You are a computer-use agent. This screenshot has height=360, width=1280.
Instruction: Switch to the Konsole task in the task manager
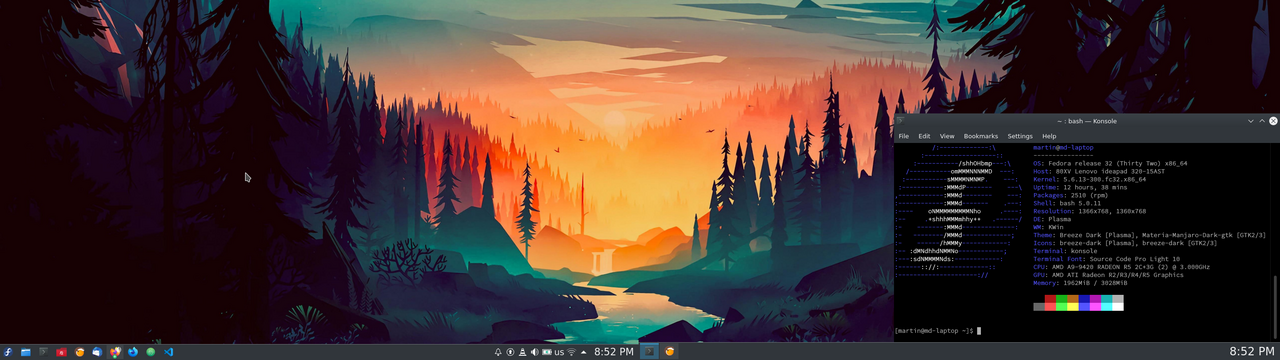coord(649,352)
